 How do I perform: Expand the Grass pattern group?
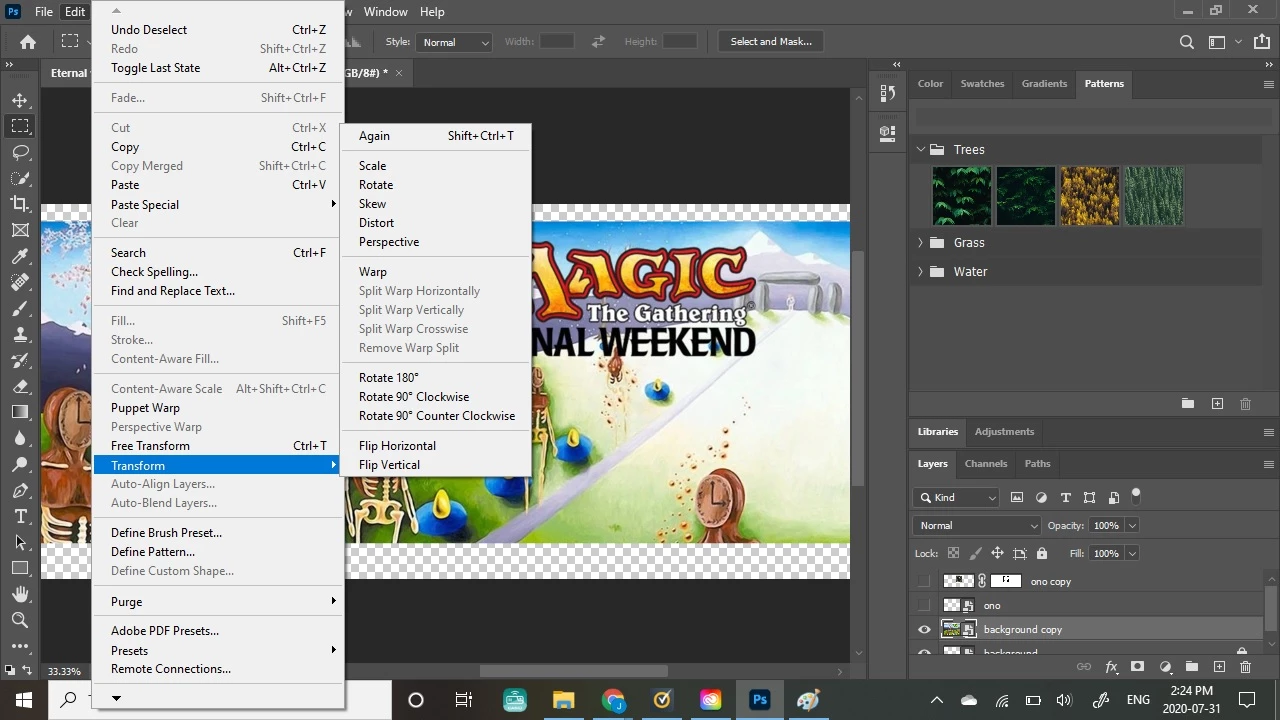click(921, 242)
